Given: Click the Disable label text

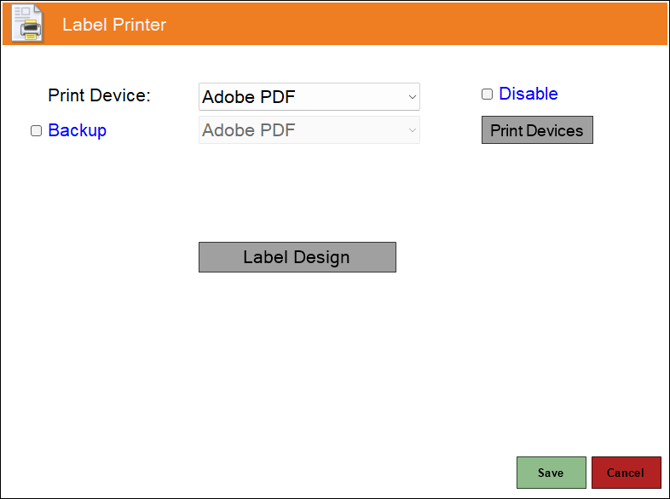Looking at the screenshot, I should pos(528,94).
